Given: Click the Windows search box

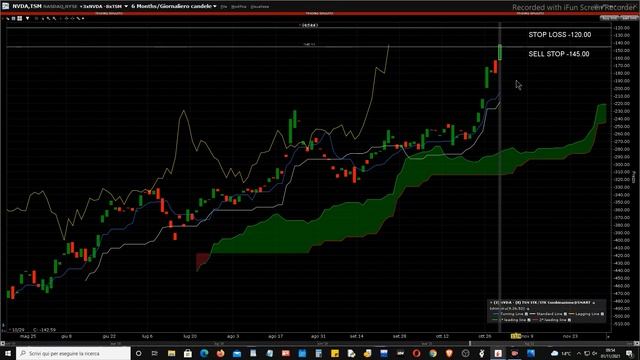Looking at the screenshot, I should click(x=73, y=353).
